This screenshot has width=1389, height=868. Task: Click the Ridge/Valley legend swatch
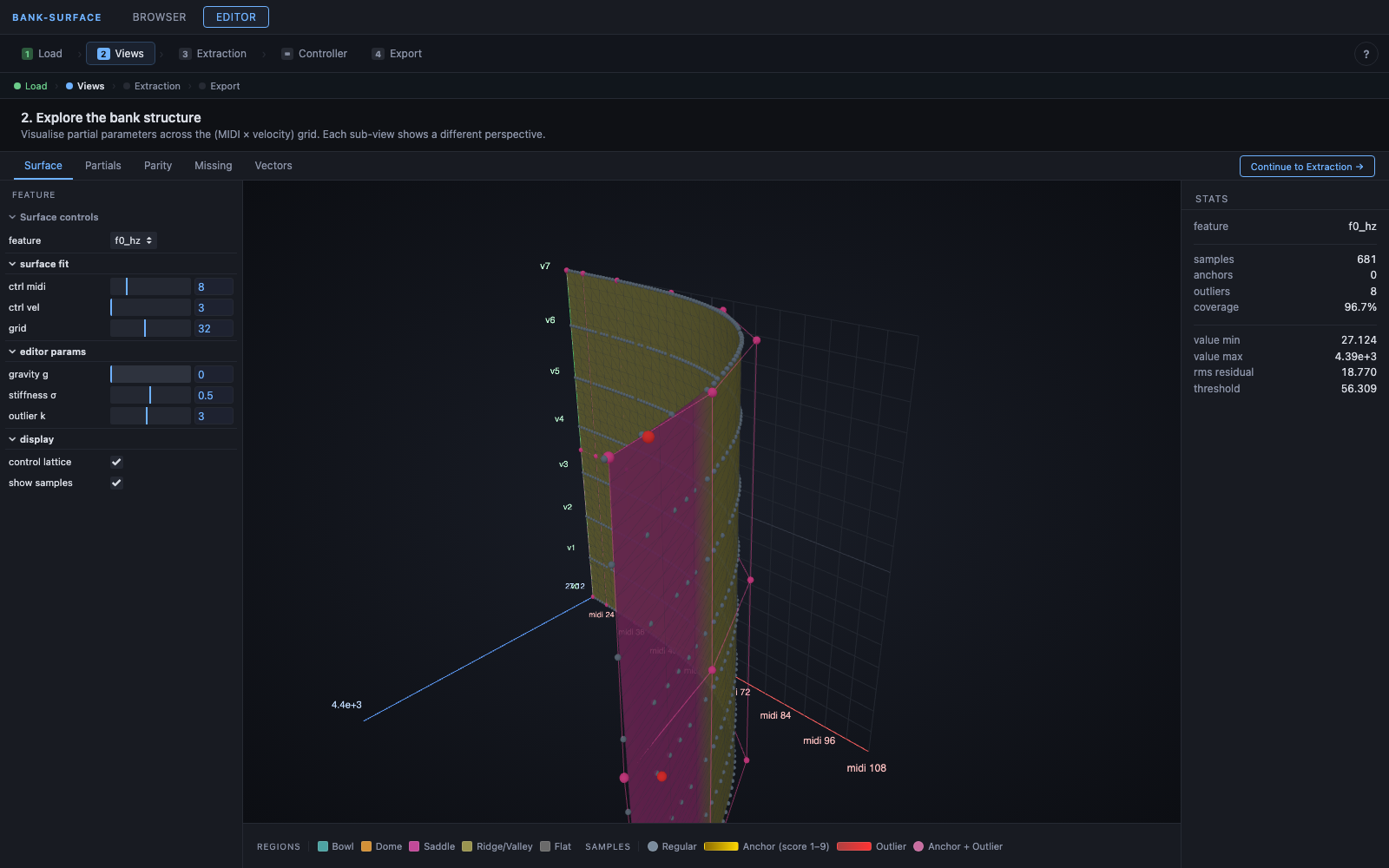(x=467, y=846)
